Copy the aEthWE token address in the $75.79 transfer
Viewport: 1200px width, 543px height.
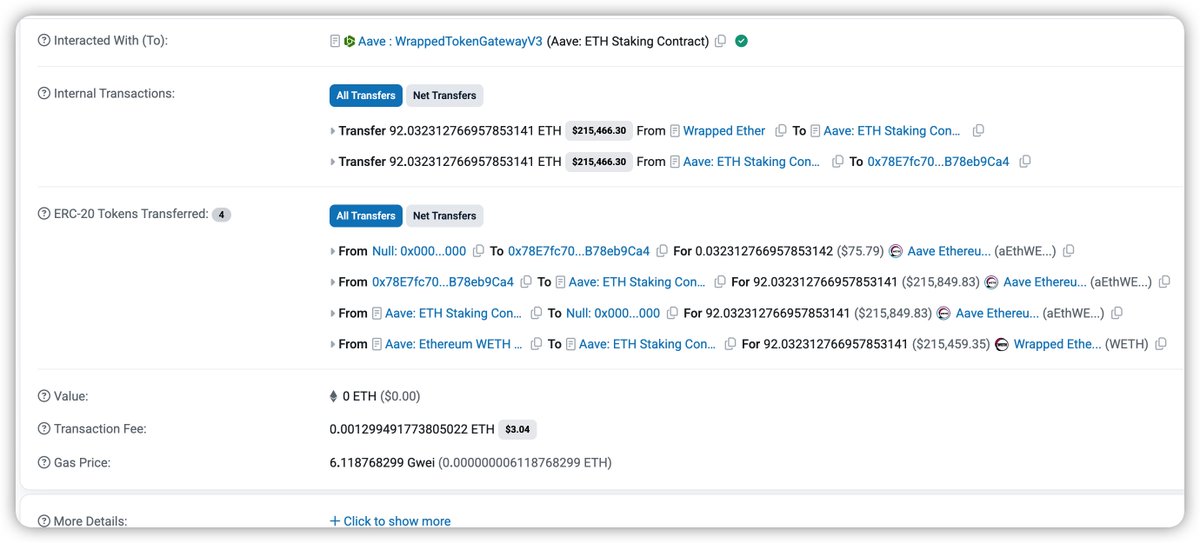(x=1069, y=251)
